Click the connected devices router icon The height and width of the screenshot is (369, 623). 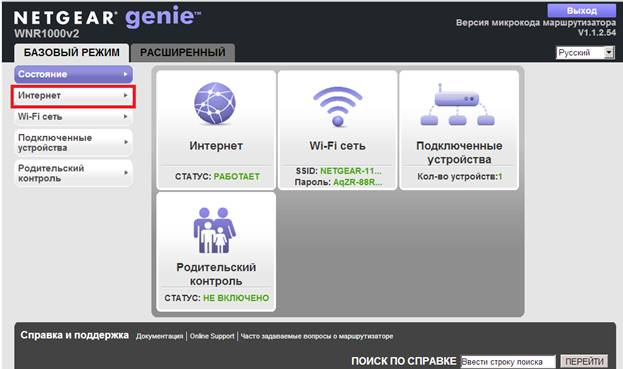[x=458, y=105]
